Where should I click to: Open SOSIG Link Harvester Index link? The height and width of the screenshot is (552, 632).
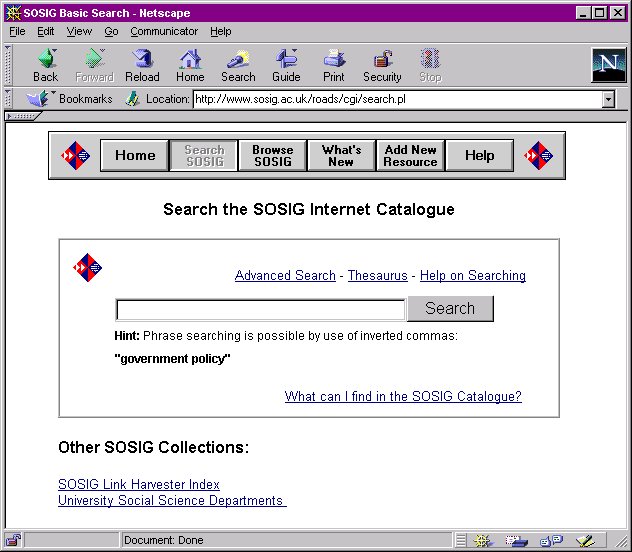[139, 484]
